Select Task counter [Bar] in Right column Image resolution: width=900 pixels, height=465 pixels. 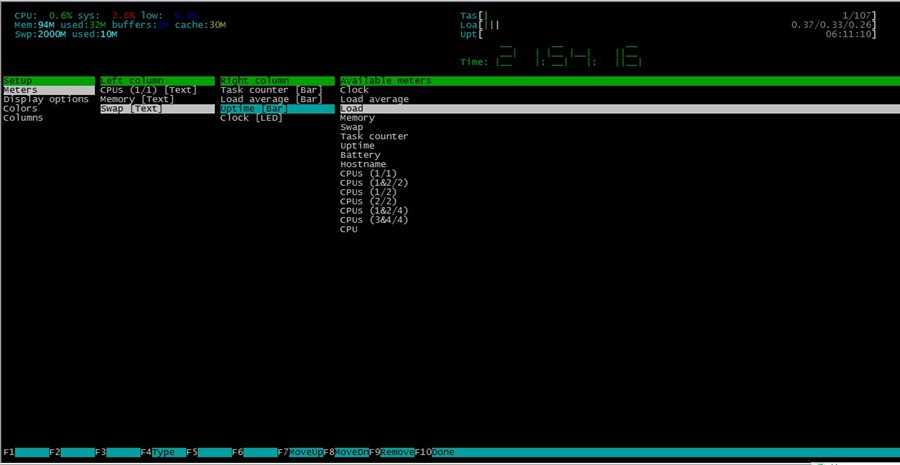coord(271,90)
